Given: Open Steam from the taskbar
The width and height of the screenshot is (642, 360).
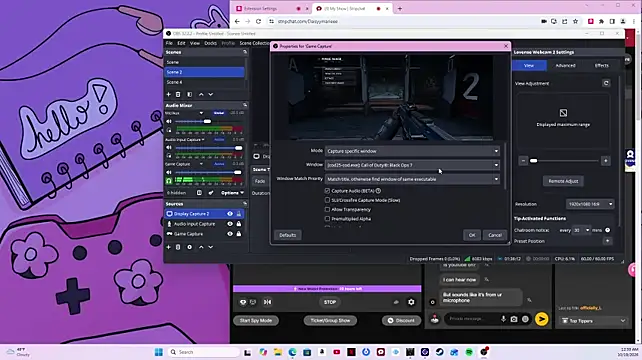Looking at the screenshot, I should 440,352.
